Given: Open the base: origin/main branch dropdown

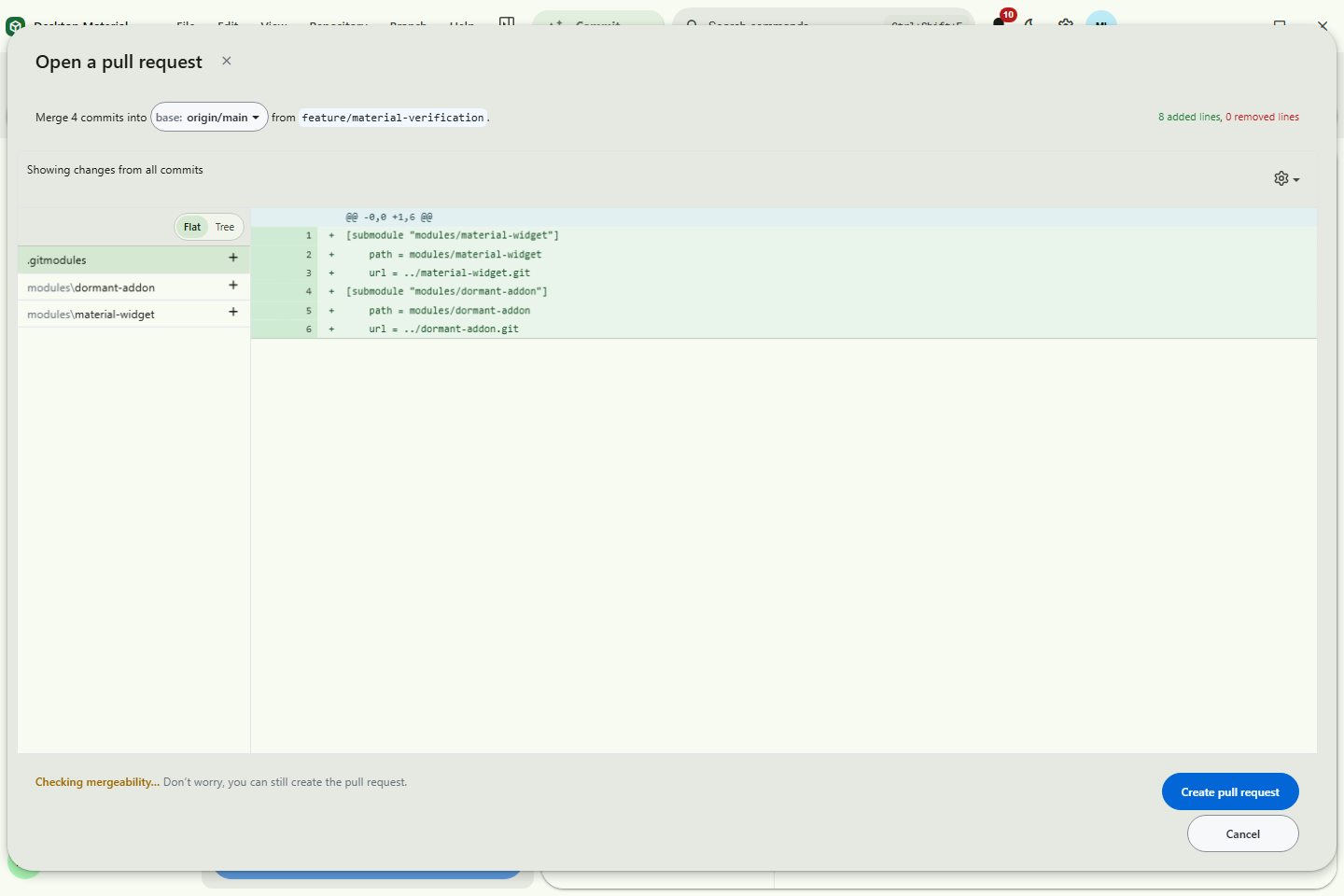Looking at the screenshot, I should click(210, 117).
